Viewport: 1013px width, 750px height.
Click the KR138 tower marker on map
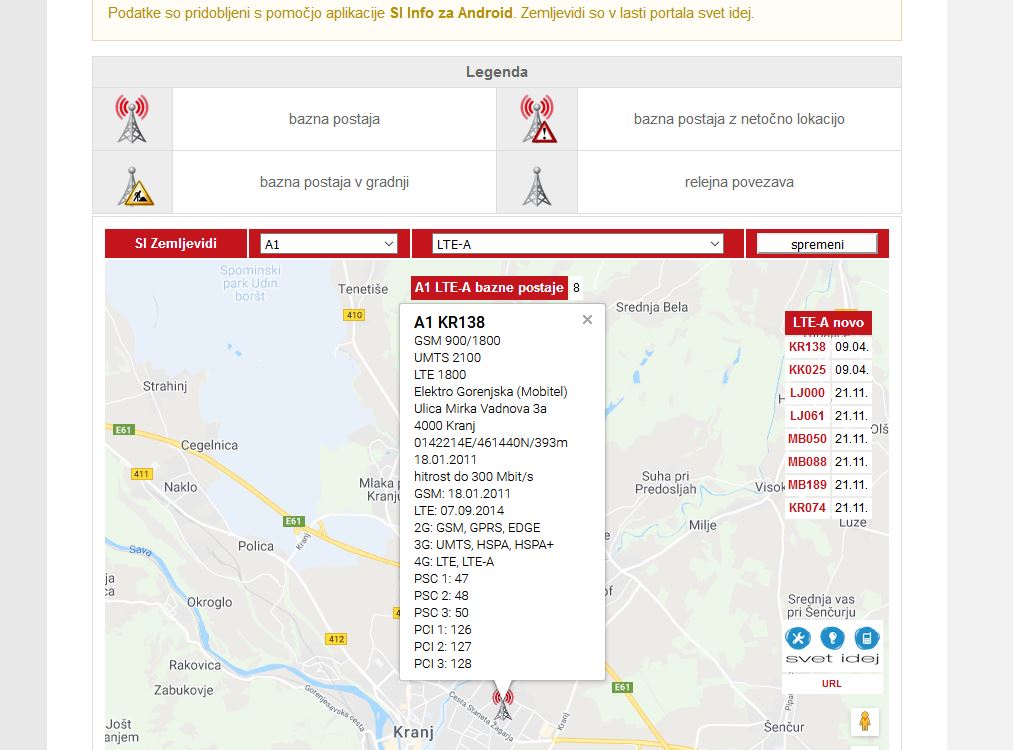tap(503, 705)
